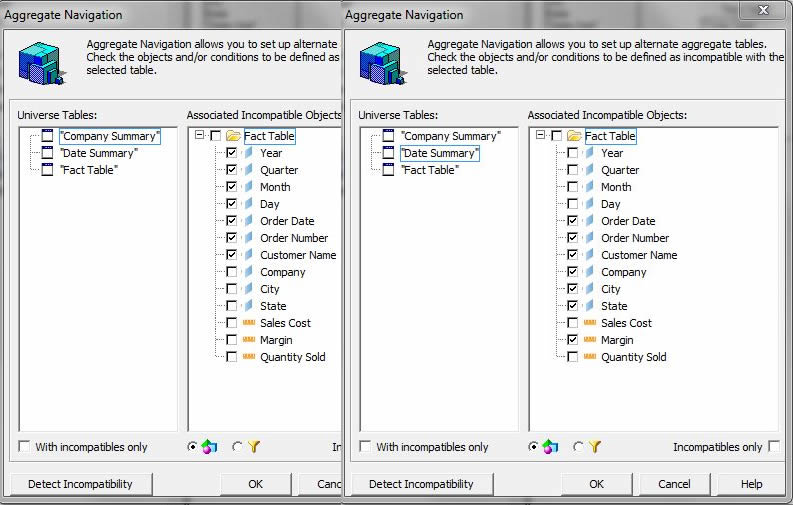Click yellow filter funnel icon in right window
This screenshot has width=793, height=505.
point(595,446)
